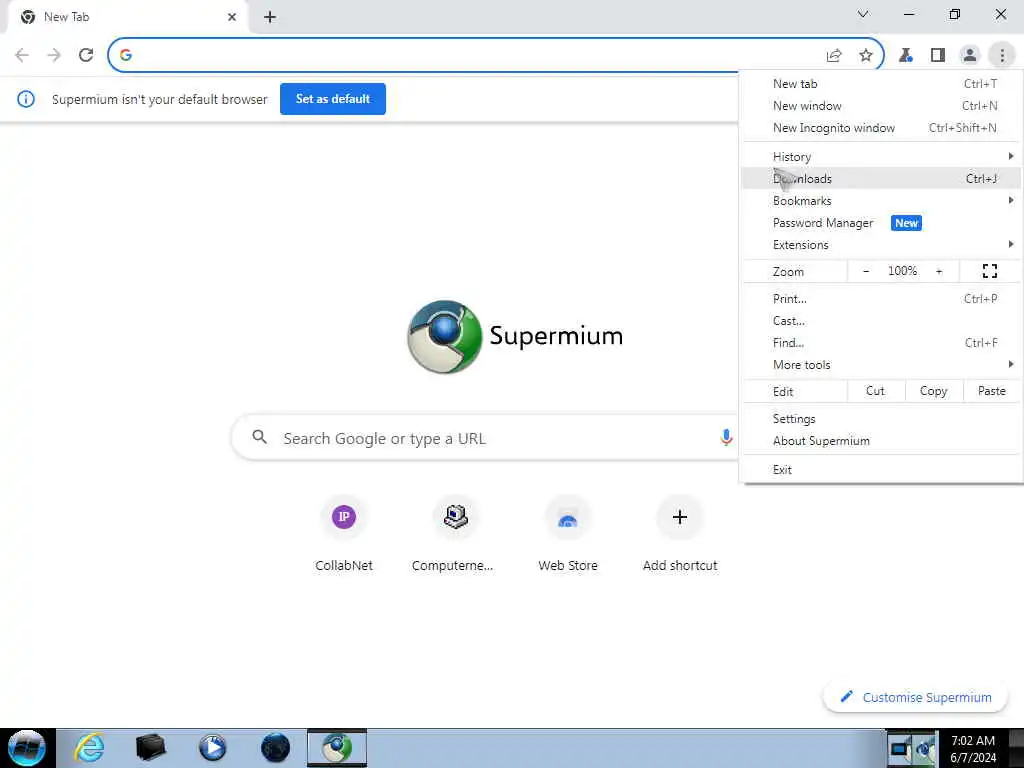Viewport: 1024px width, 768px height.
Task: Click the Add shortcut plus icon
Action: click(680, 517)
